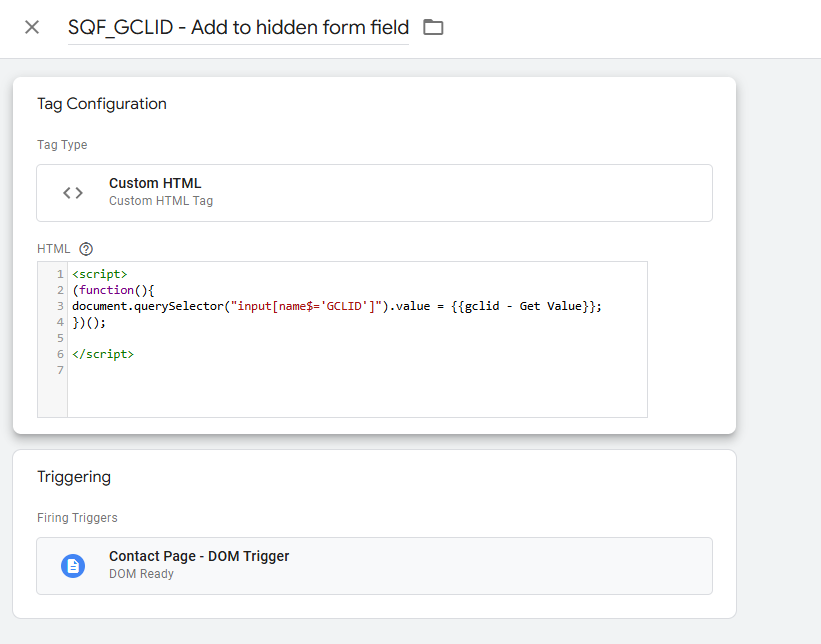Click the folder icon beside the tag name
This screenshot has width=821, height=644.
tap(433, 27)
